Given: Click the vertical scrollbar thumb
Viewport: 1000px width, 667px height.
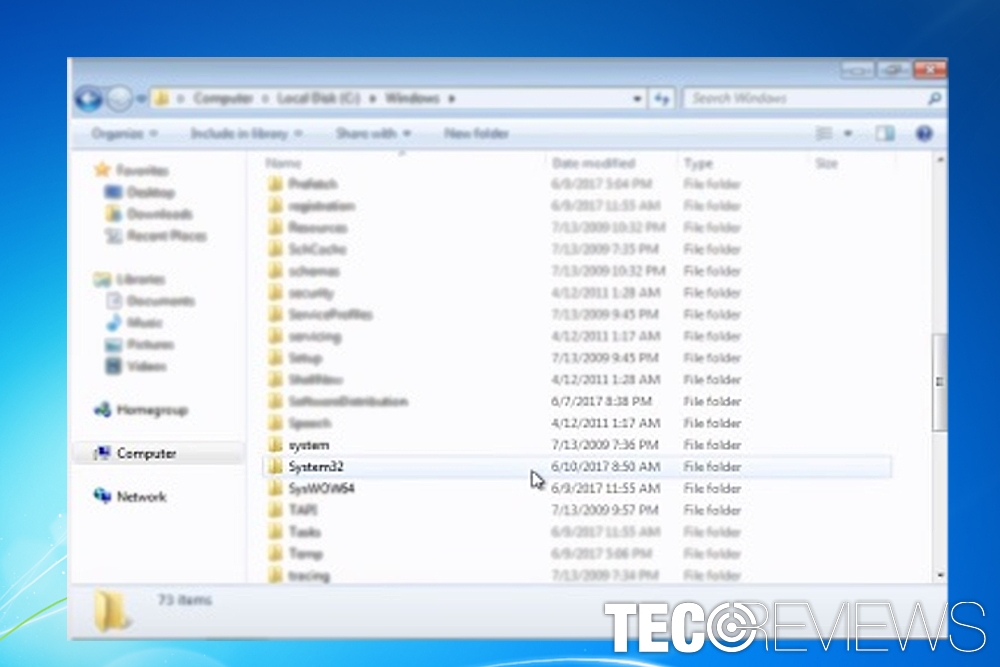Looking at the screenshot, I should [940, 382].
